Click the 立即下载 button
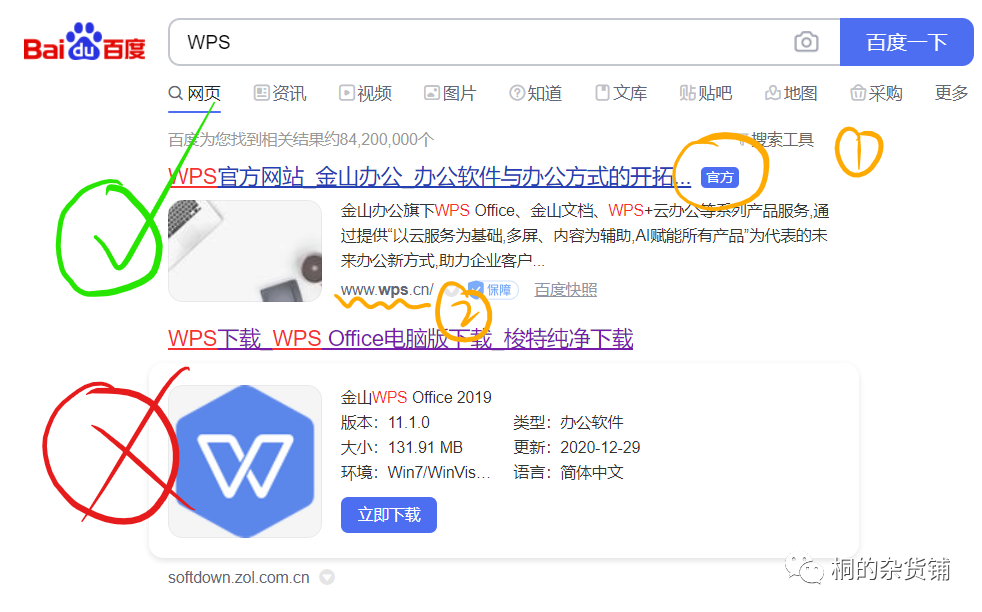Image resolution: width=982 pixels, height=612 pixels. point(389,515)
